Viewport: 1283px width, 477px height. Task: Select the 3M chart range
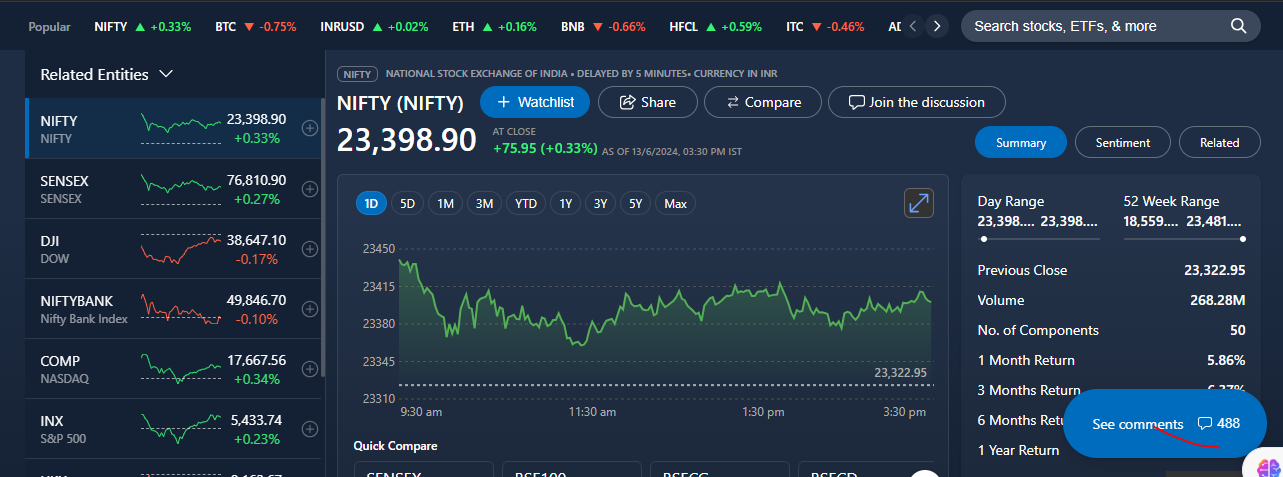click(484, 203)
